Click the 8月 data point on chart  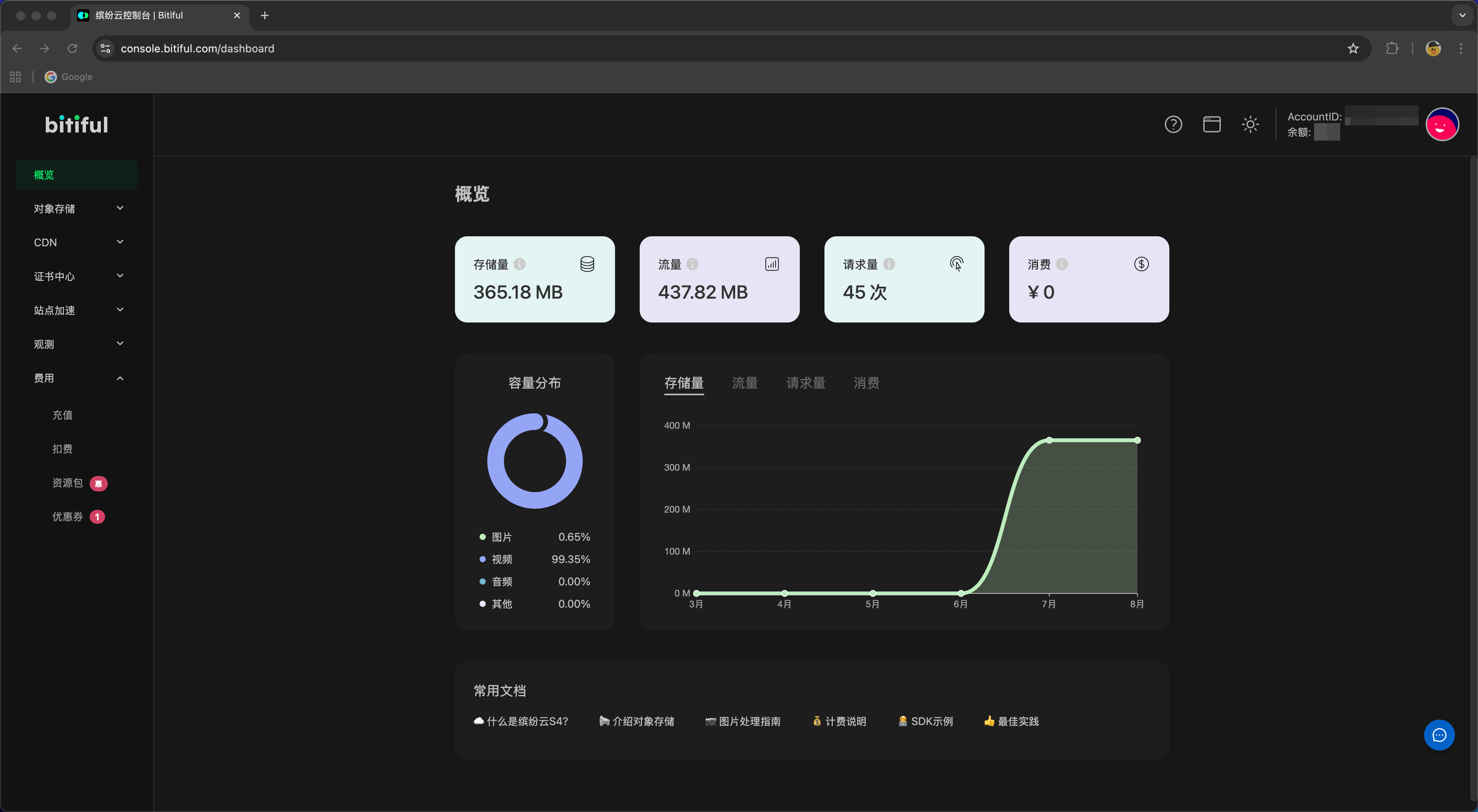(x=1137, y=440)
